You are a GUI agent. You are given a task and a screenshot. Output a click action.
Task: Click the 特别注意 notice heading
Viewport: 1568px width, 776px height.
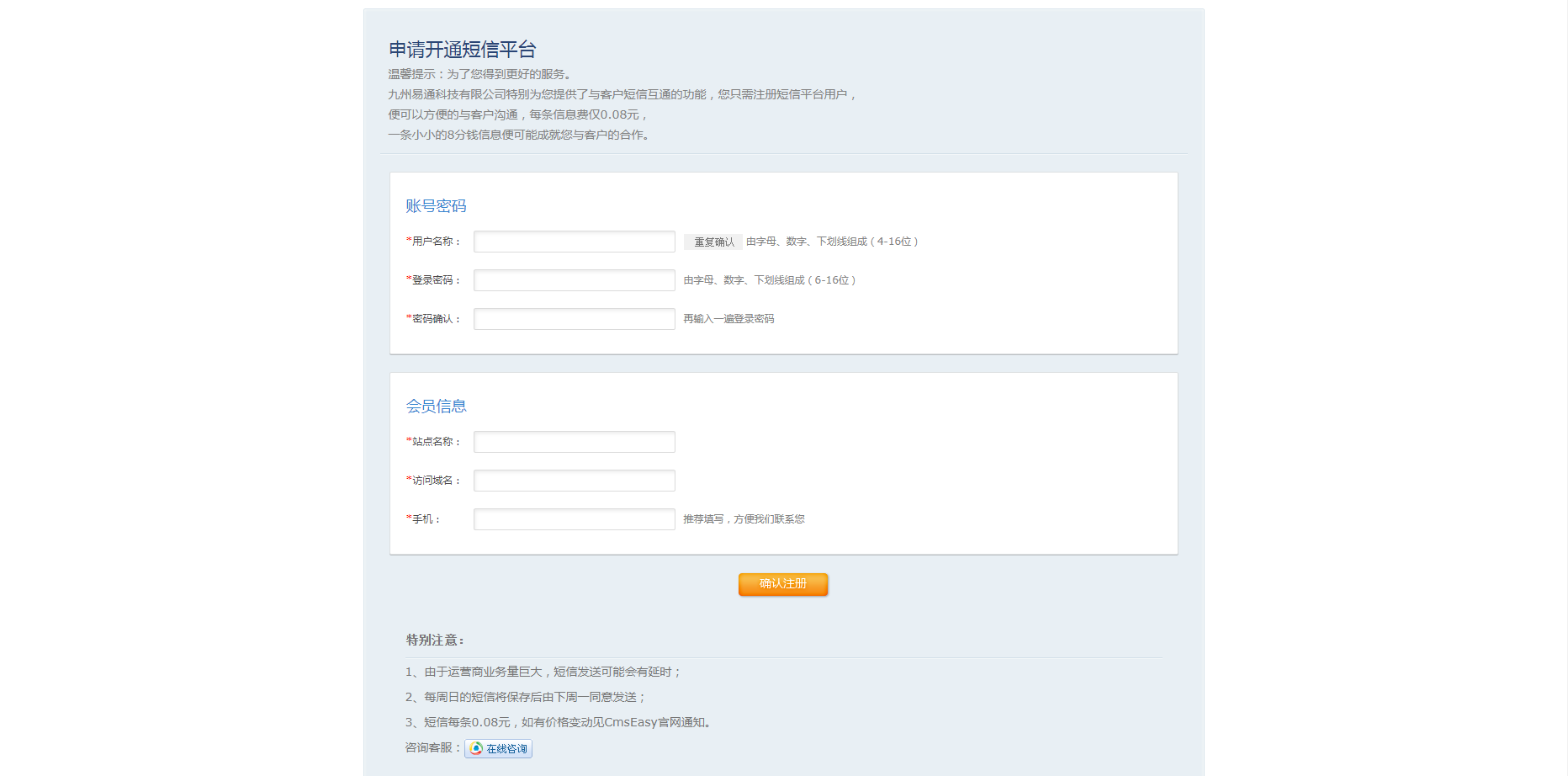pyautogui.click(x=435, y=640)
